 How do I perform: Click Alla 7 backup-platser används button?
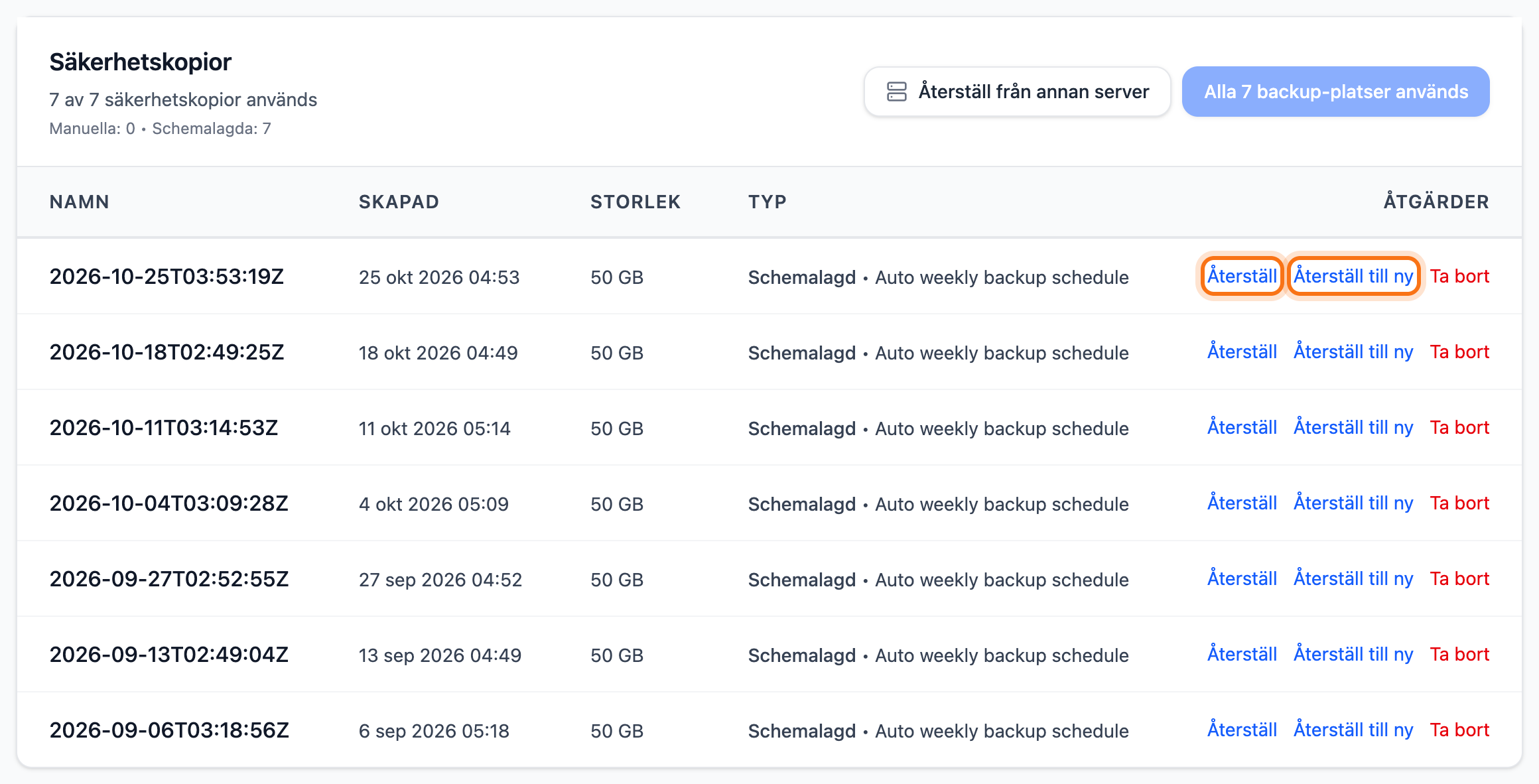click(1335, 92)
